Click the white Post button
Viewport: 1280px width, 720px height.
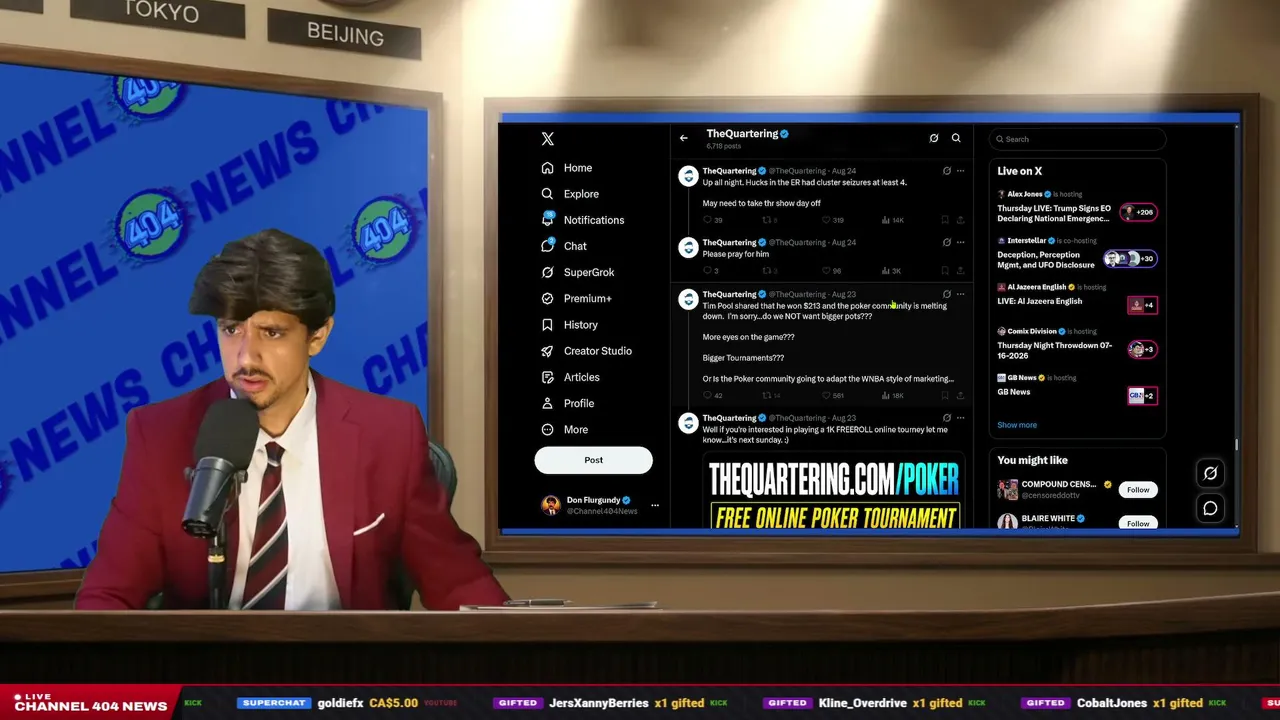coord(594,460)
